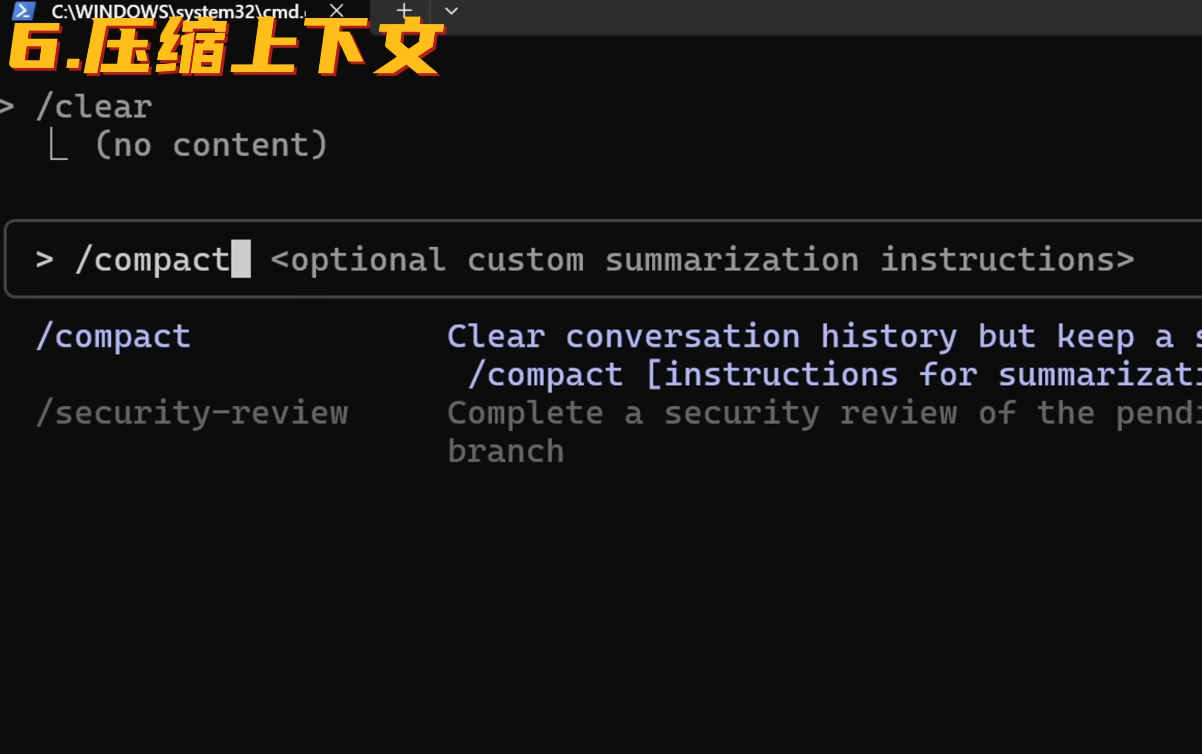Click the previous /clear command line
The width and height of the screenshot is (1202, 754).
coord(93,106)
